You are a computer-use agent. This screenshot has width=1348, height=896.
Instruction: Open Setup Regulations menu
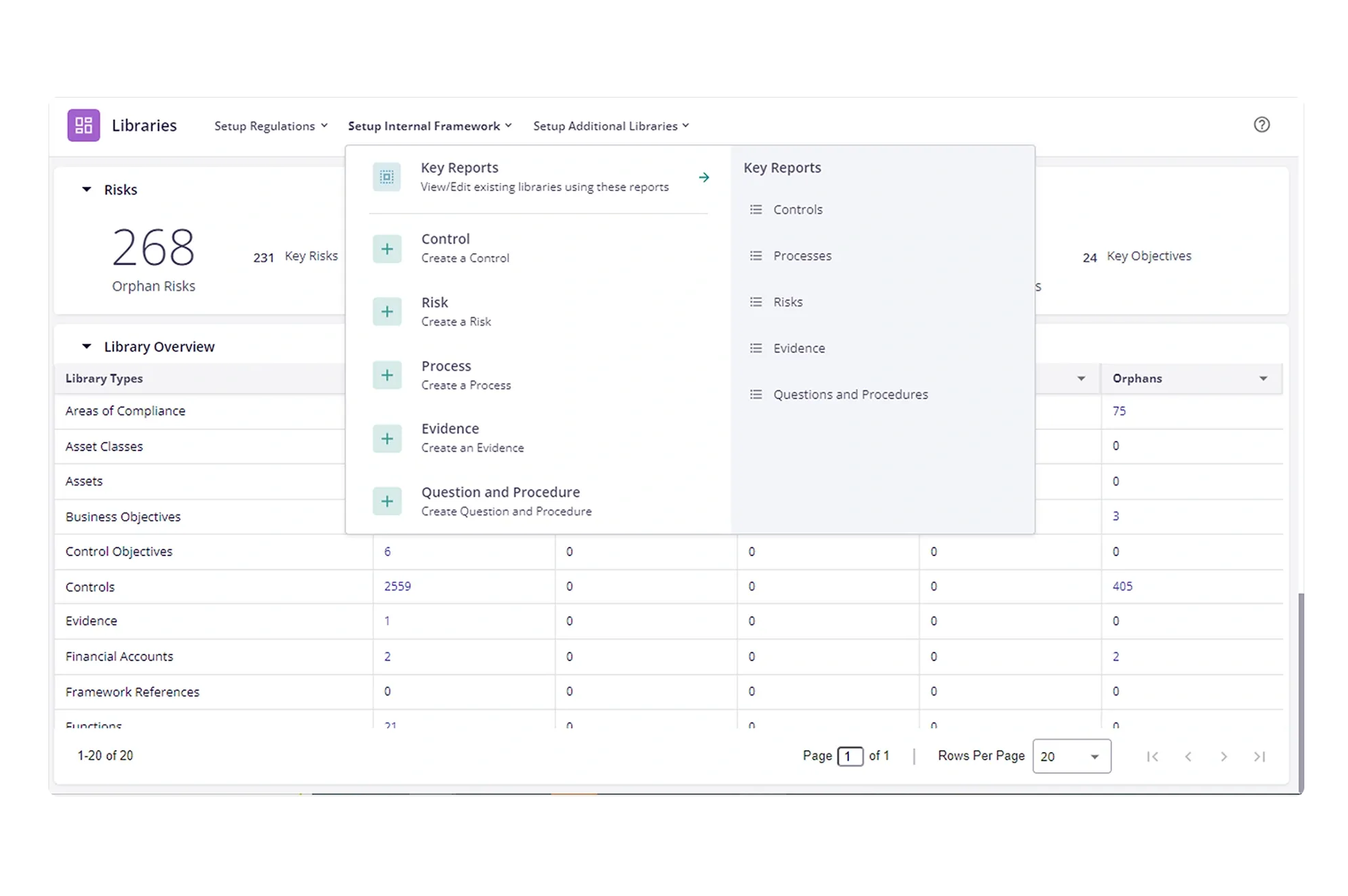click(271, 126)
